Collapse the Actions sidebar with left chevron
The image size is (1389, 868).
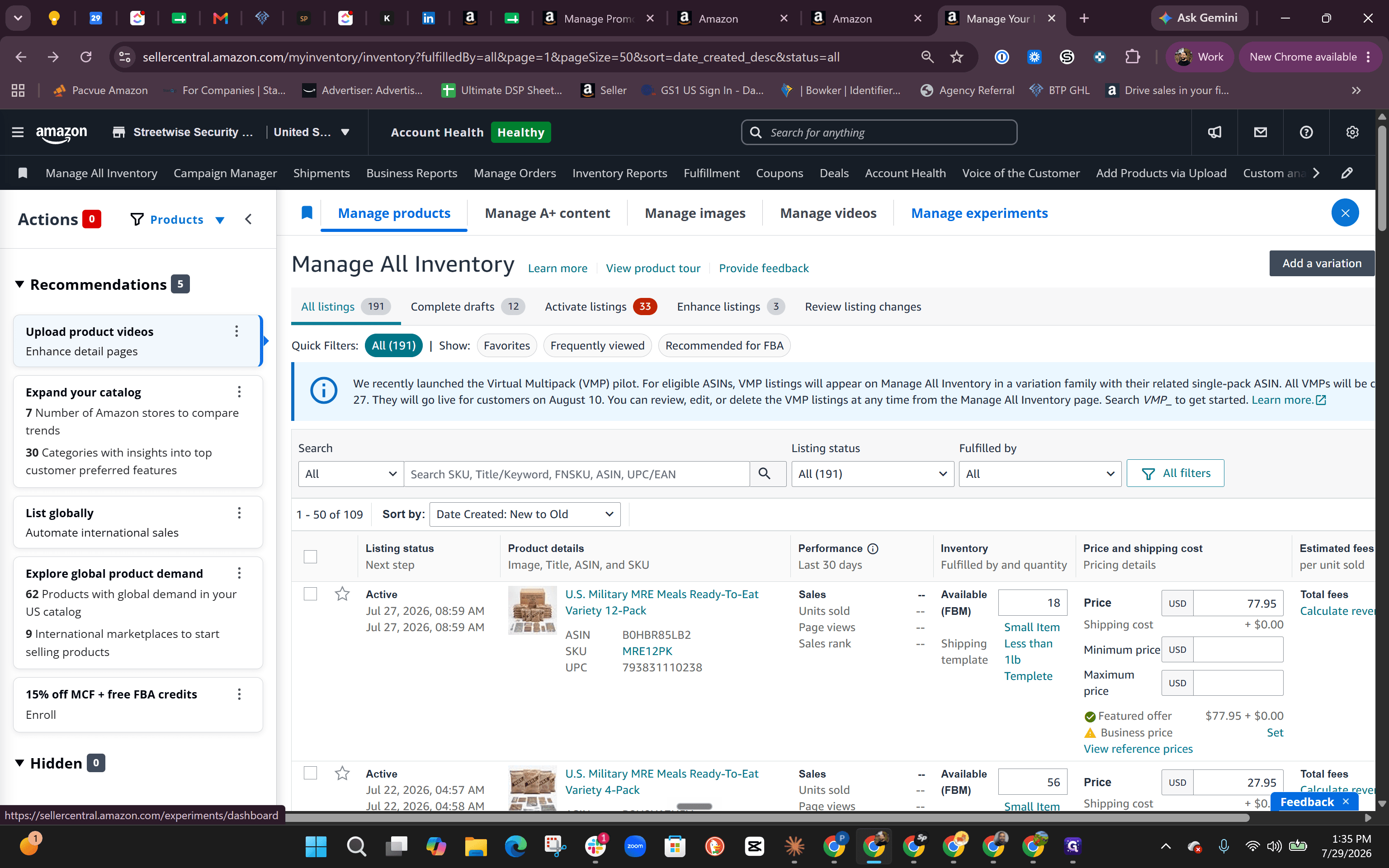pyautogui.click(x=248, y=219)
